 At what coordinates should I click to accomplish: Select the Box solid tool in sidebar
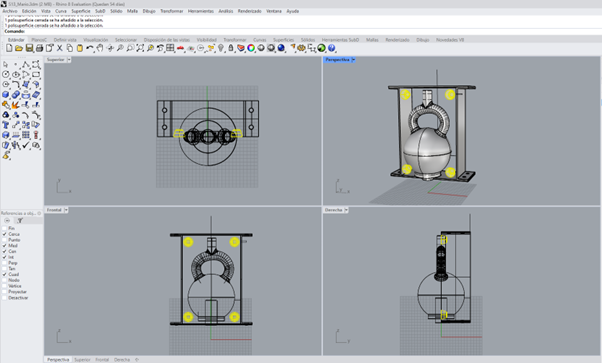click(5, 94)
